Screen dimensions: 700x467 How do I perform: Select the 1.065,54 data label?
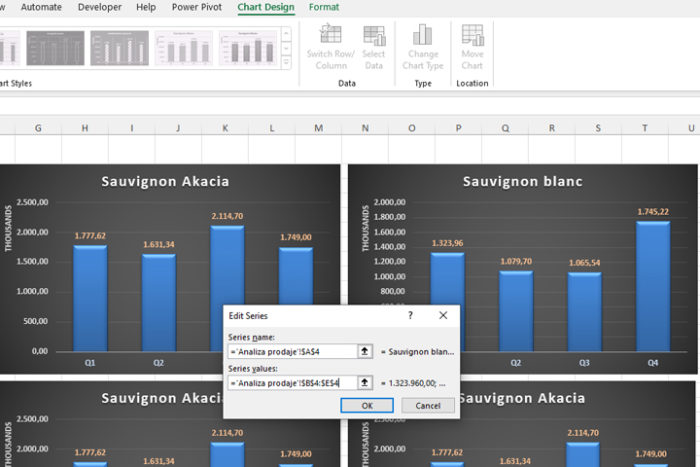[584, 263]
